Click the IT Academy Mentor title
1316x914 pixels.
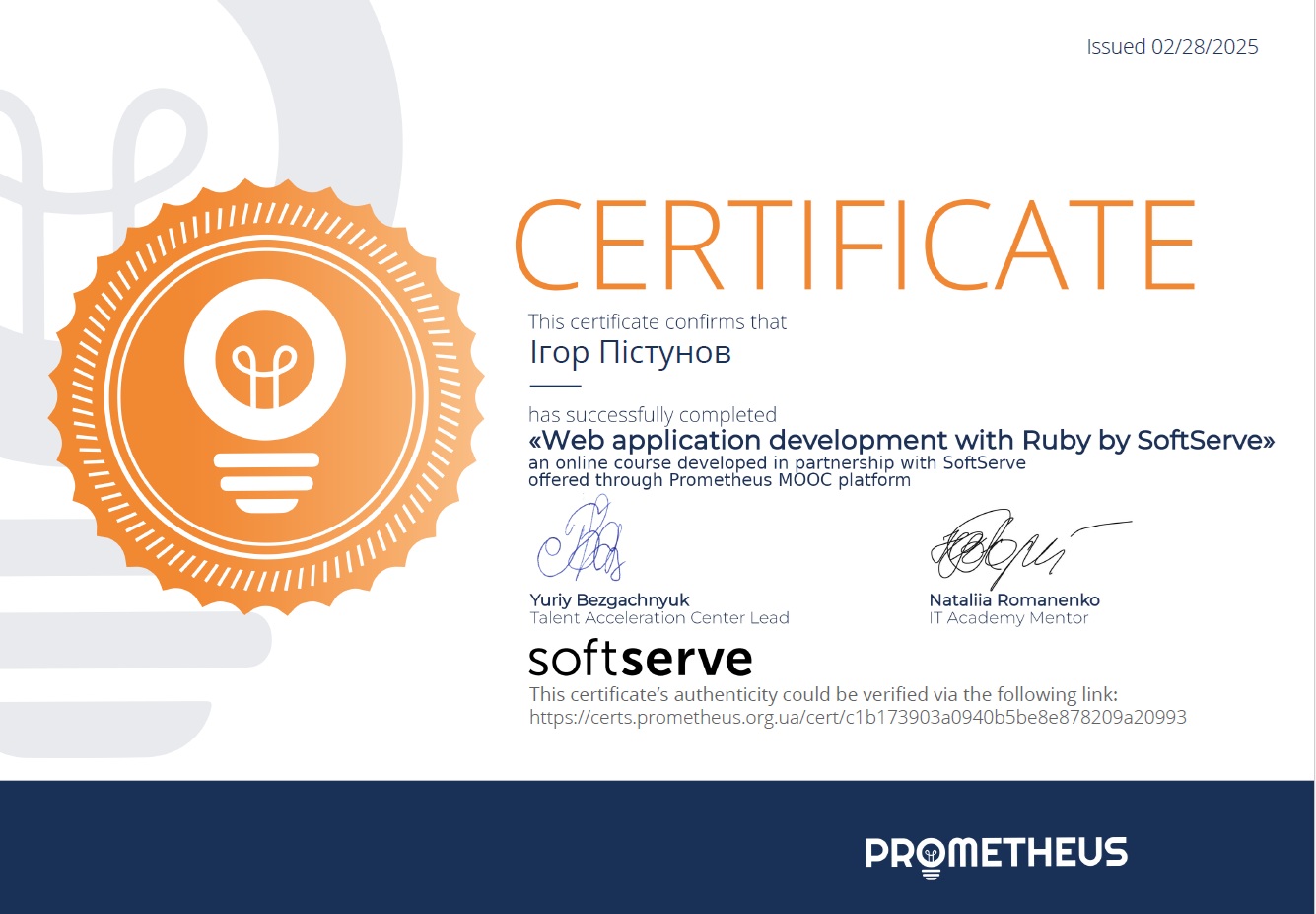[x=1008, y=618]
